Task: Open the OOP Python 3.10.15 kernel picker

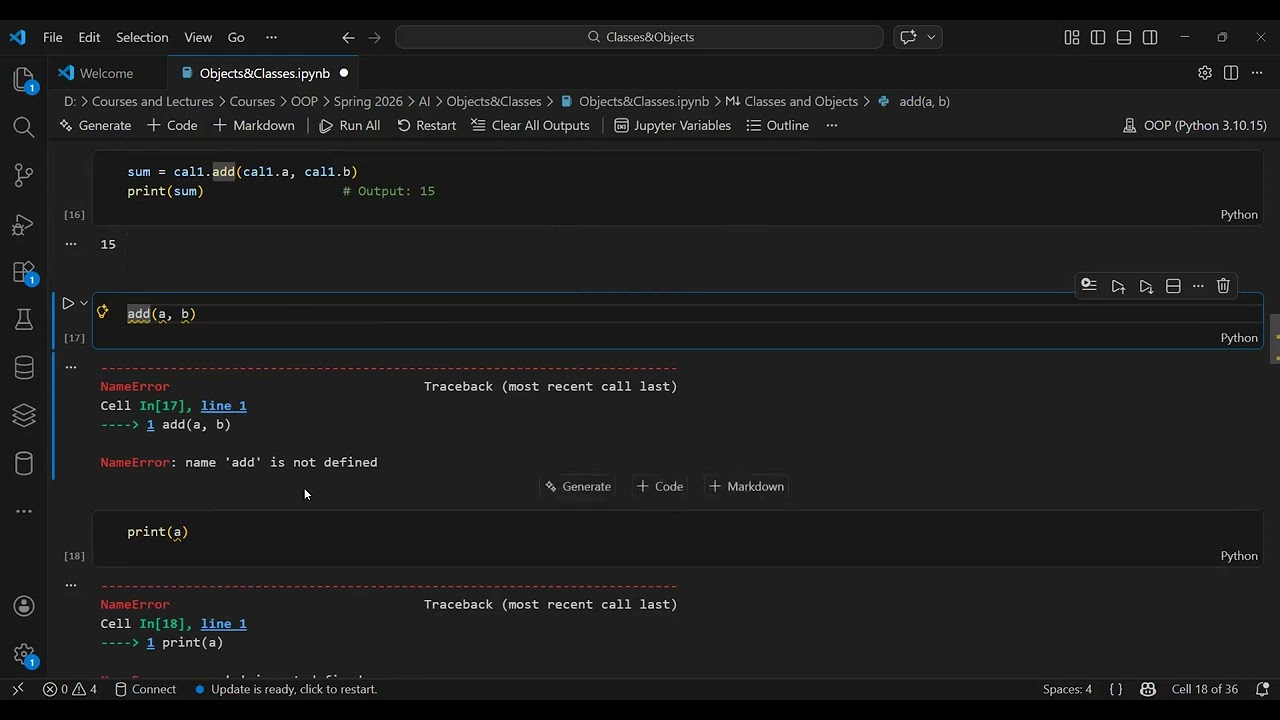Action: coord(1194,125)
